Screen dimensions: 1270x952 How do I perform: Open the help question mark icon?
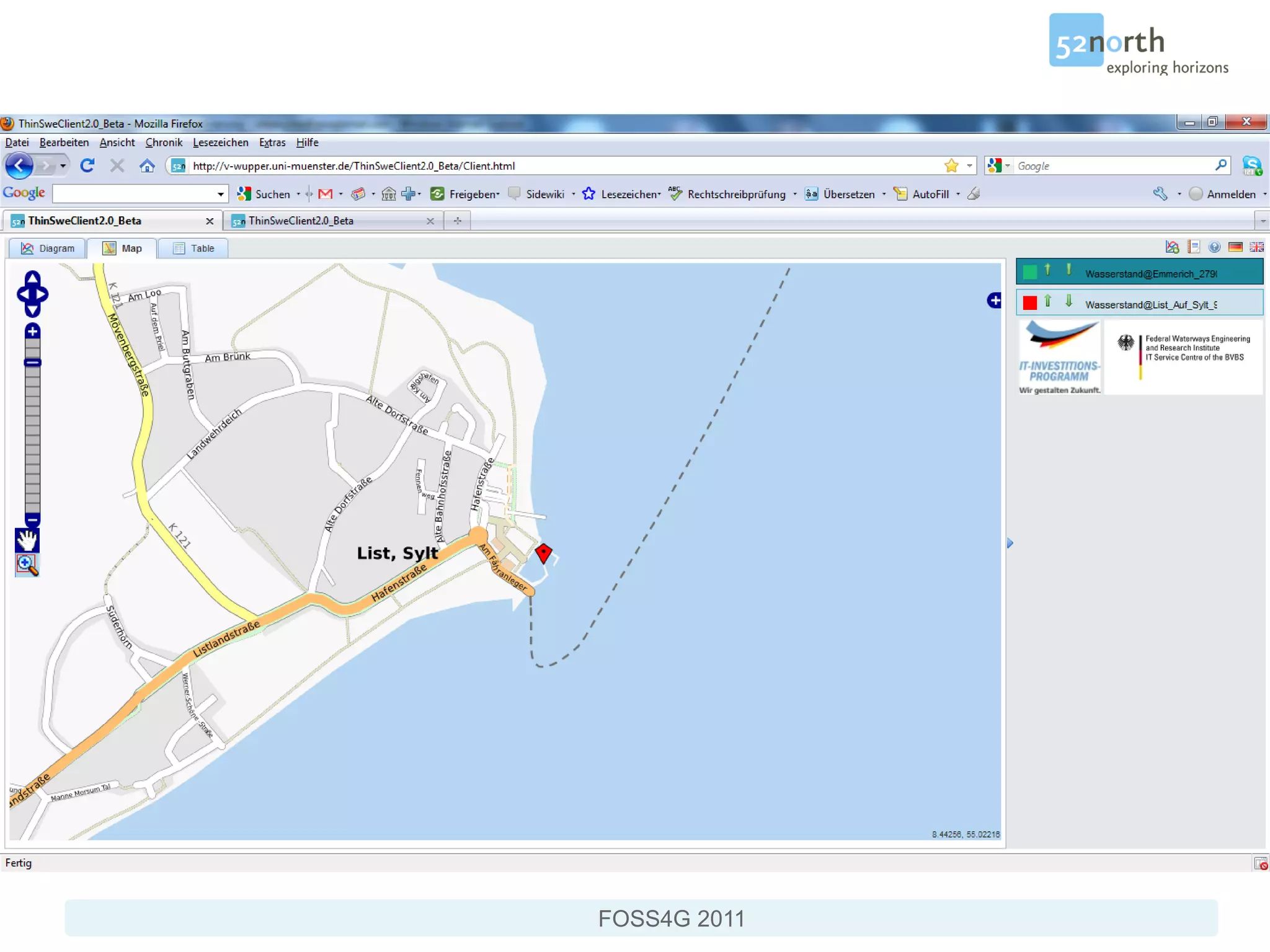coord(1214,247)
